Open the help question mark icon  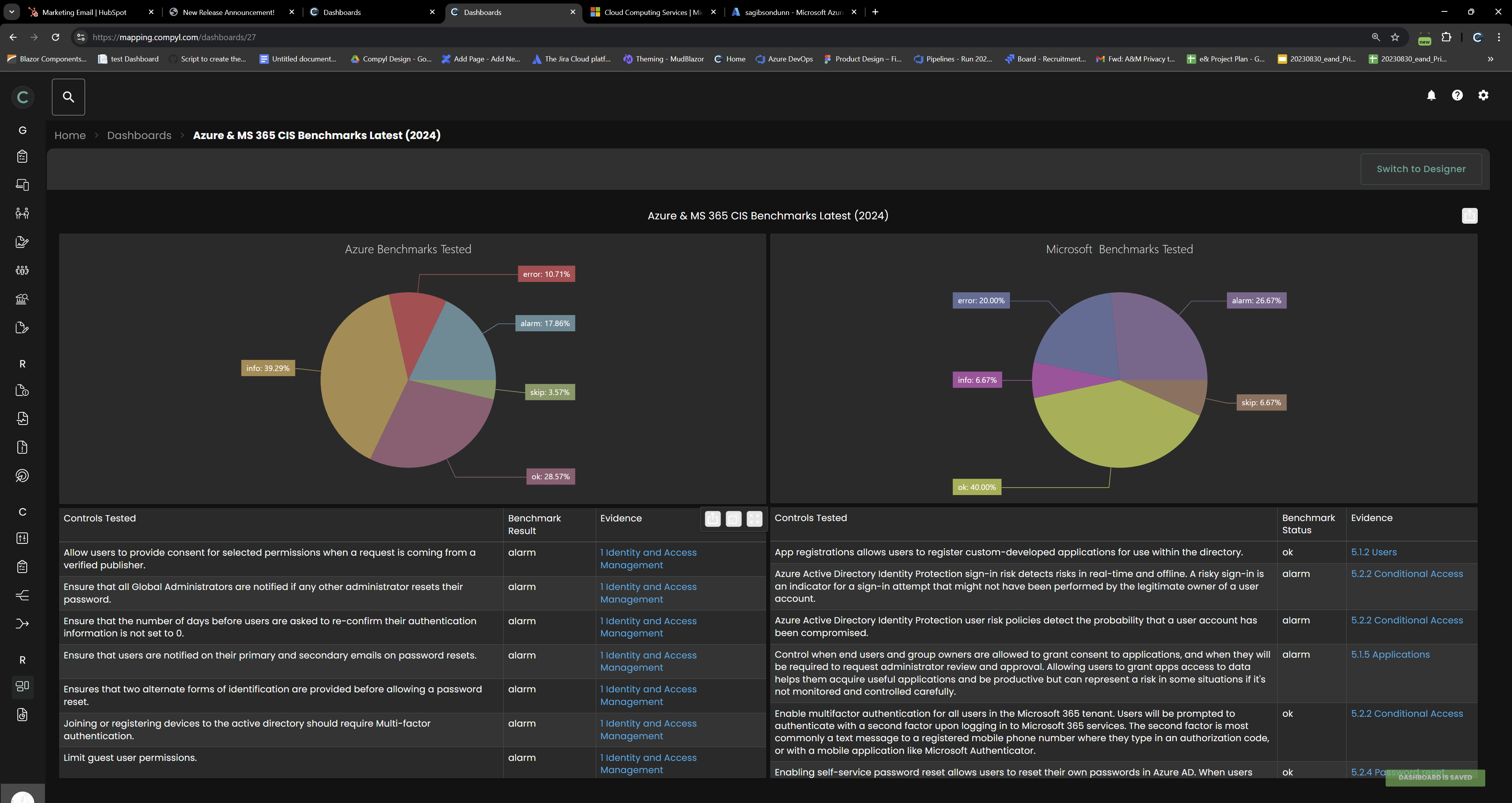click(1457, 95)
